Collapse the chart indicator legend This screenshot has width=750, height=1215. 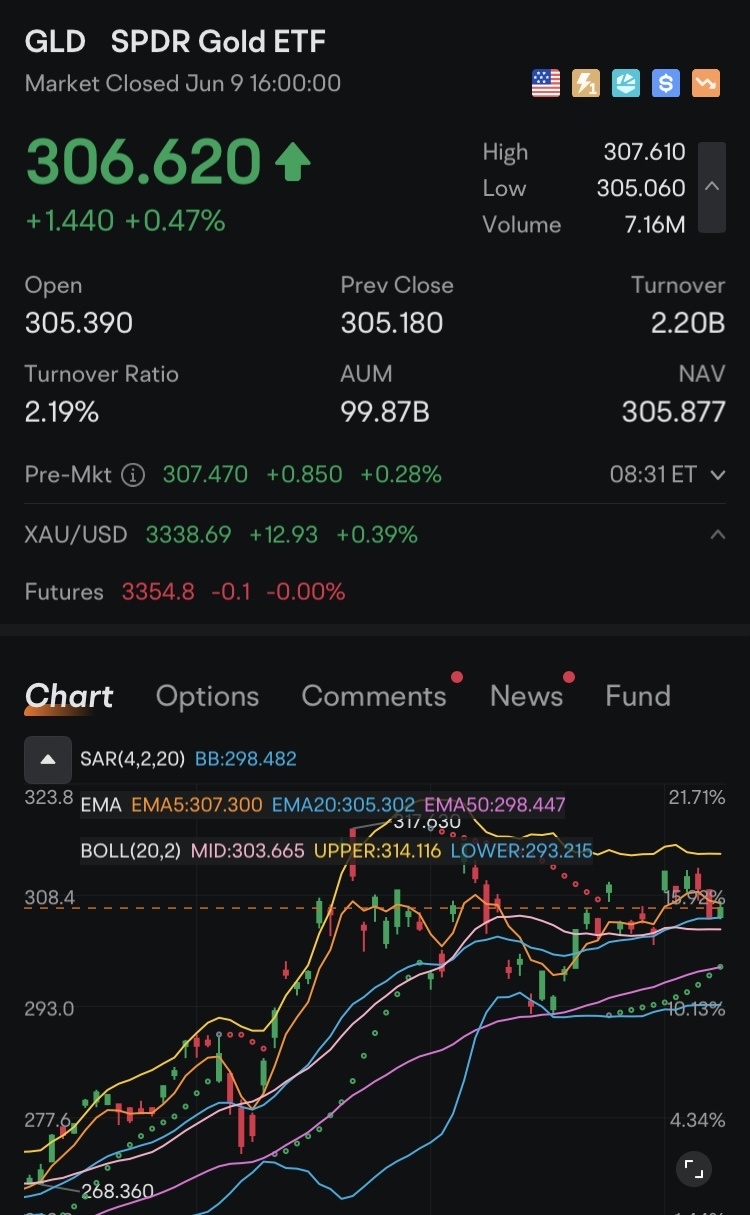[x=48, y=759]
